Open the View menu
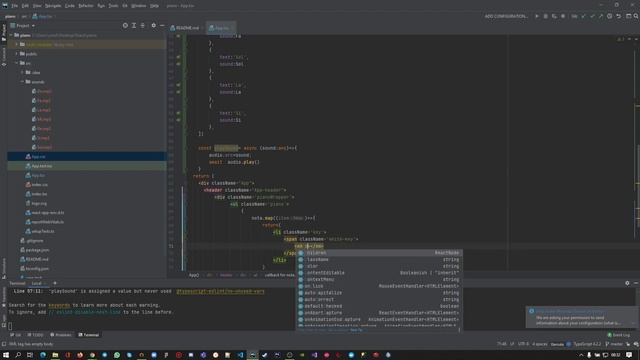This screenshot has width=640, height=360. [37, 6]
